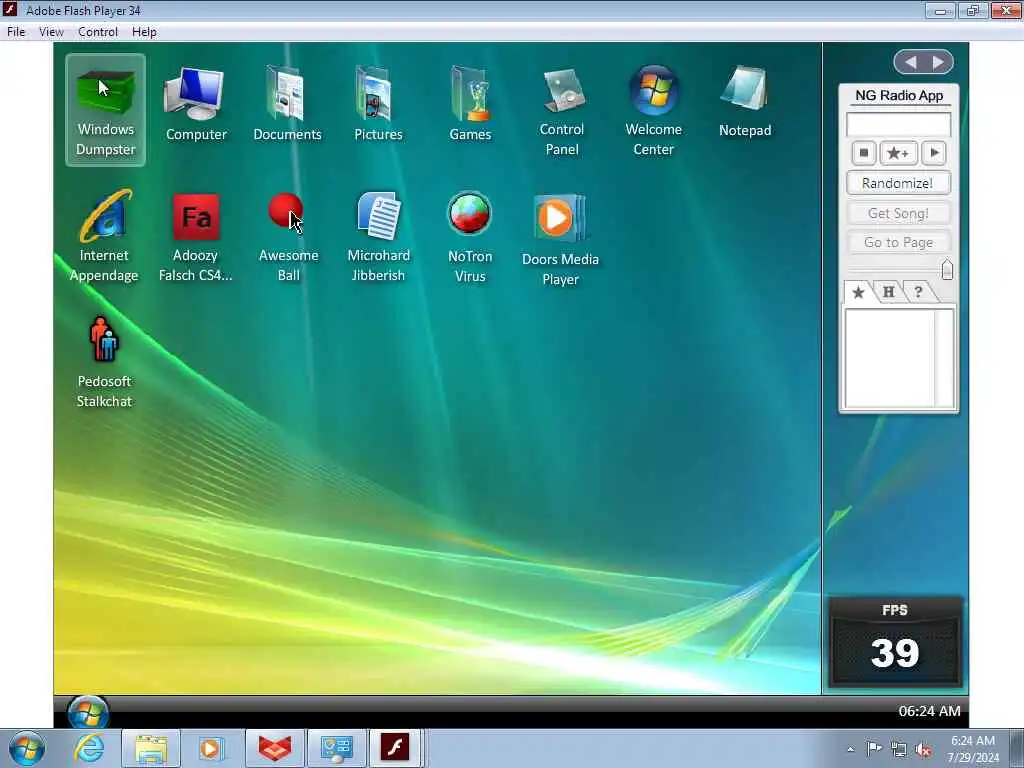Click the FPS counter gadget

tap(895, 641)
